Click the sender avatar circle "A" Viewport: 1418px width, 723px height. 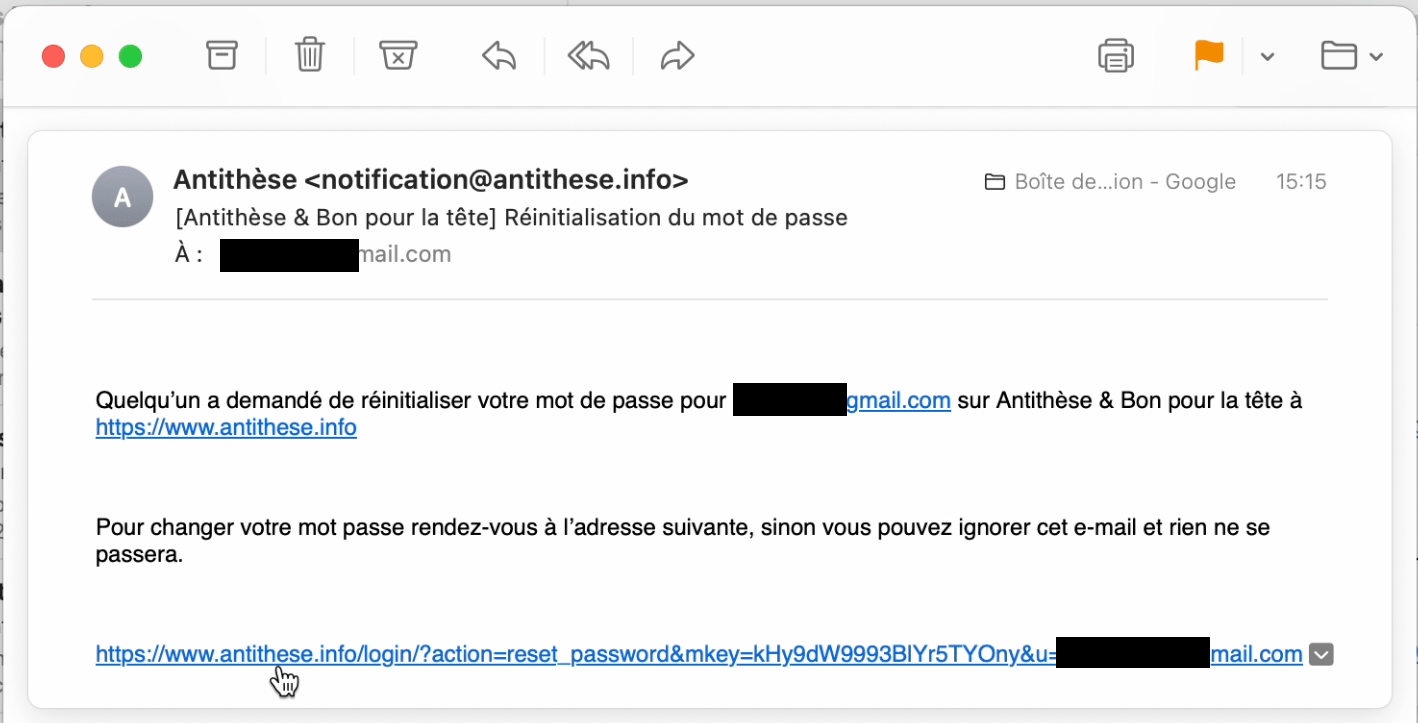tap(122, 197)
